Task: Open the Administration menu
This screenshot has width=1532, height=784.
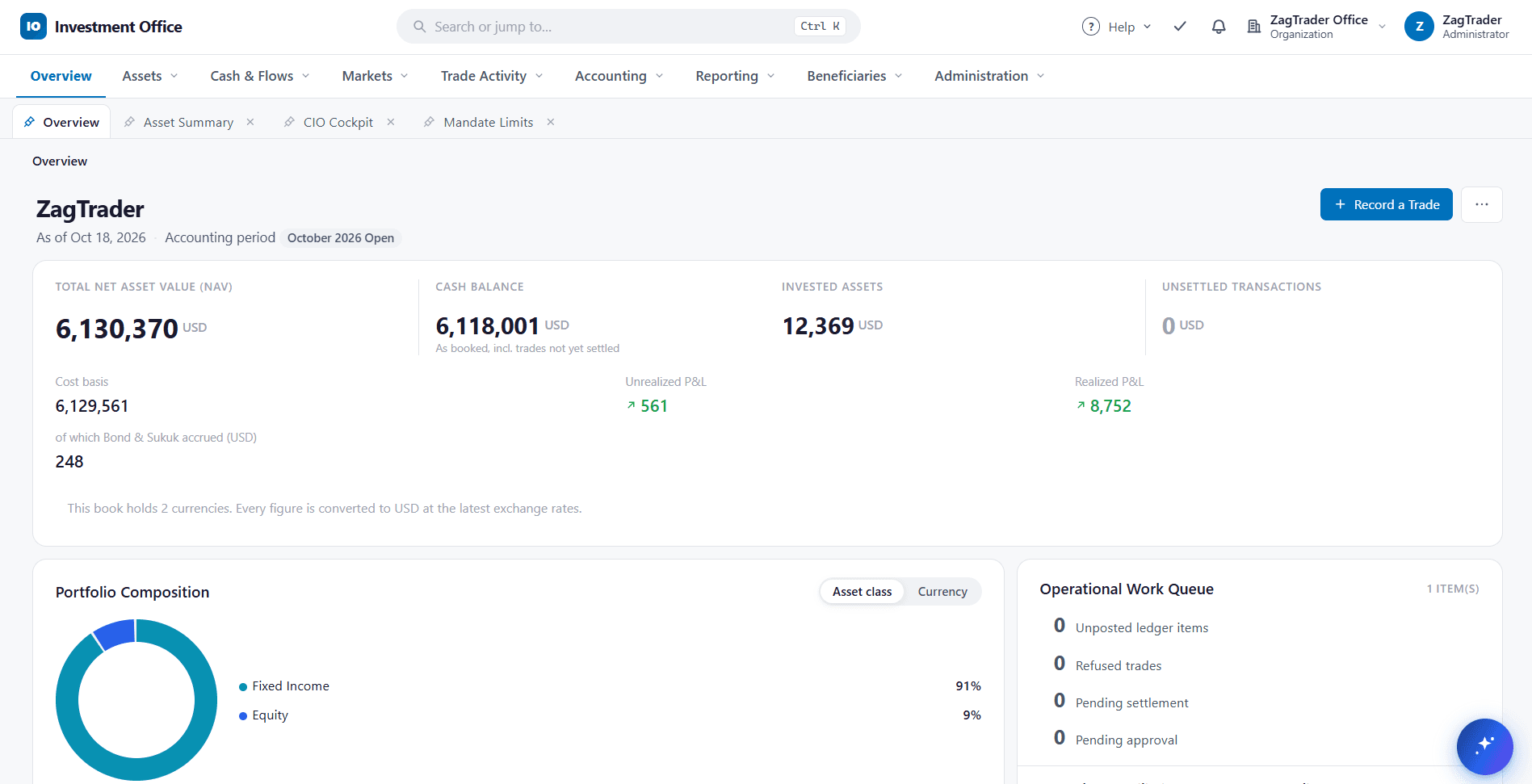Action: 989,76
